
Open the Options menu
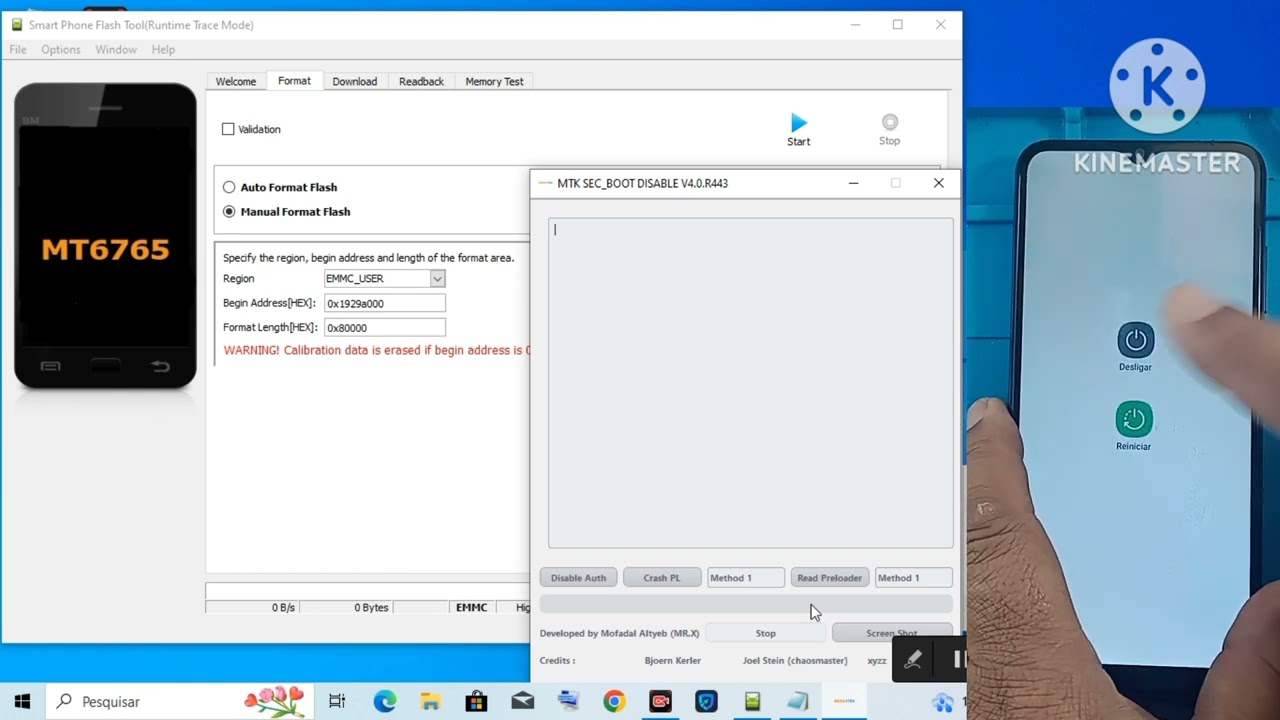[x=61, y=49]
